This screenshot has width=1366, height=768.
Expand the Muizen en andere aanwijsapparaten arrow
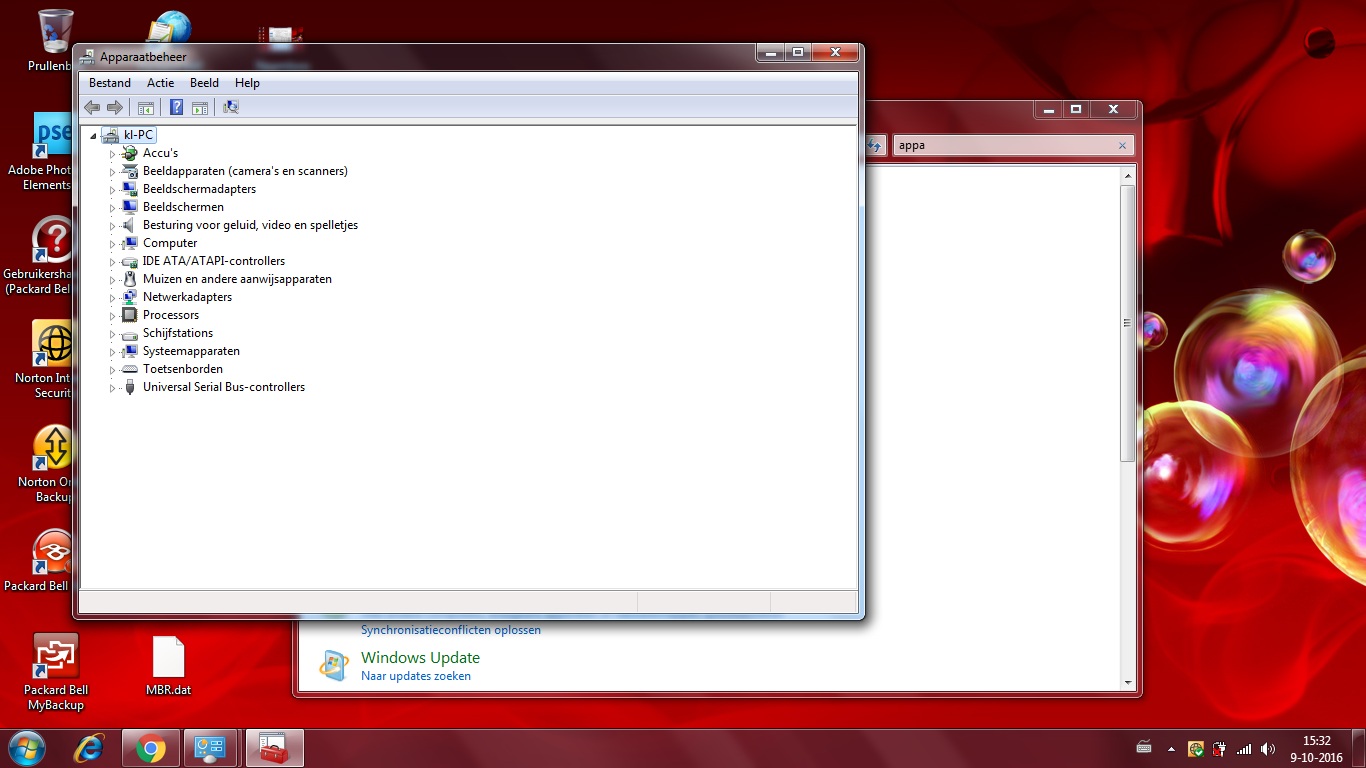click(x=112, y=280)
